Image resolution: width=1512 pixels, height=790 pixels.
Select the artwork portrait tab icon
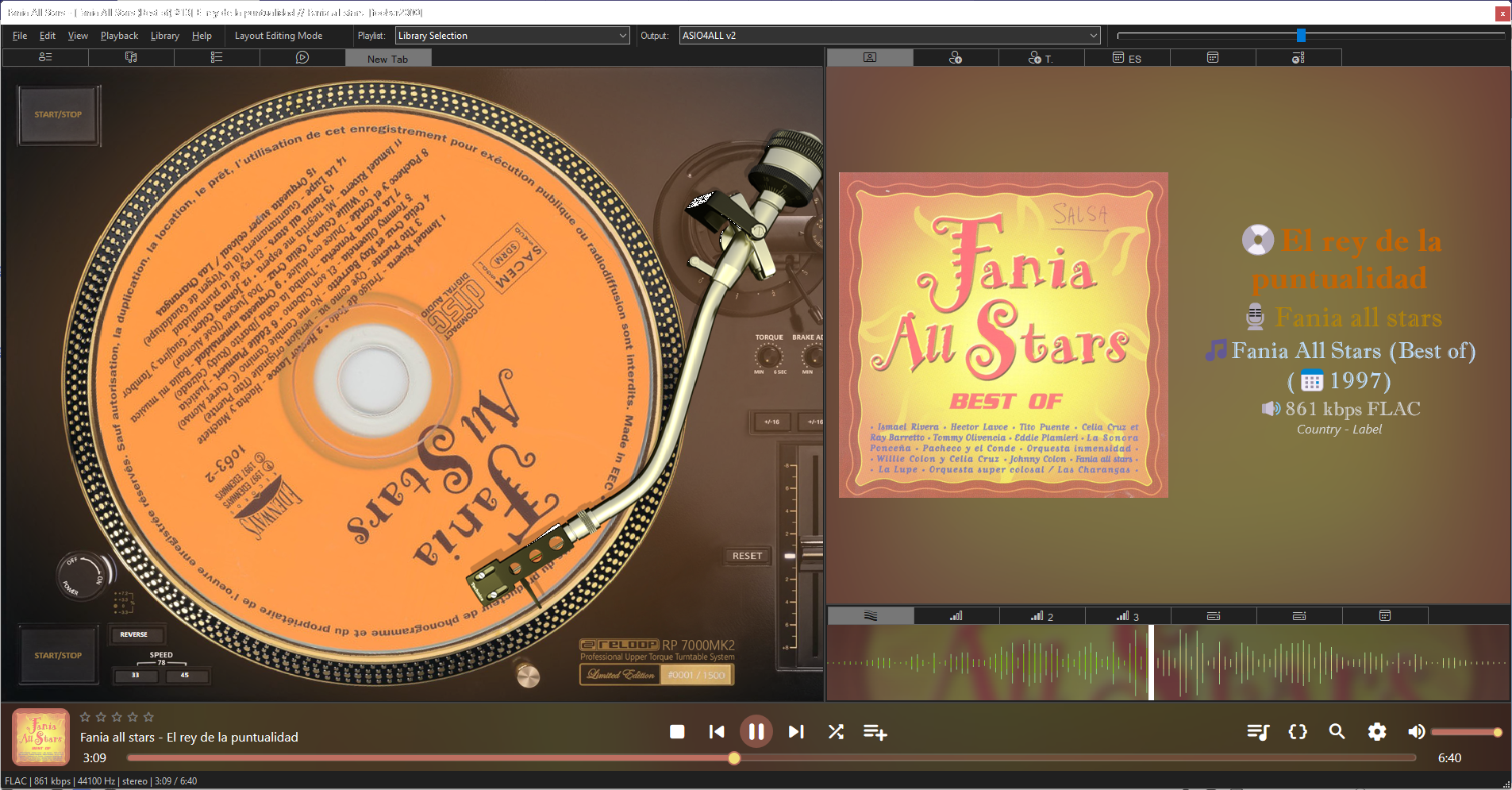tap(870, 58)
